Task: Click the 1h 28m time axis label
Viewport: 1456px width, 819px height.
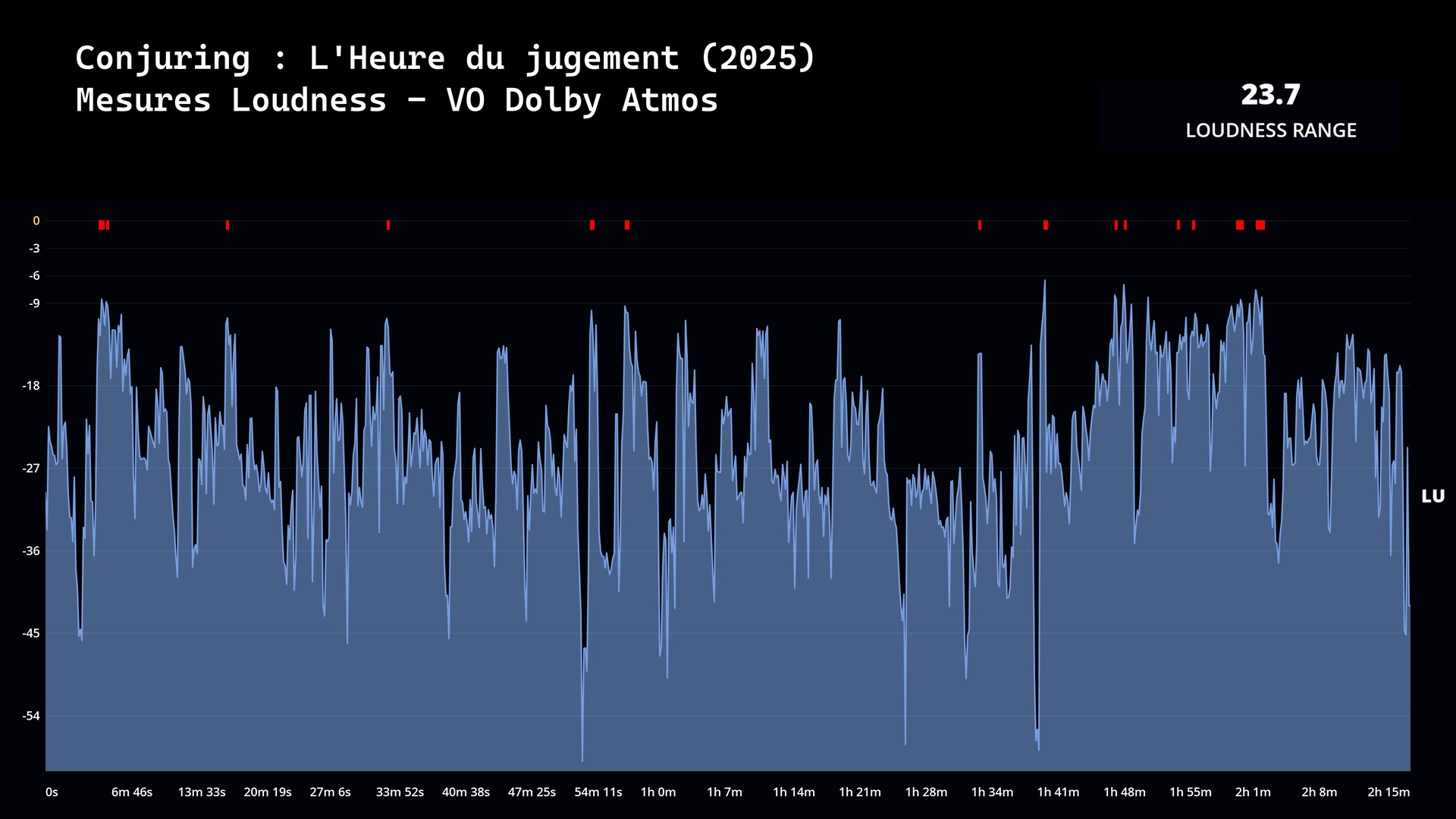Action: [926, 792]
